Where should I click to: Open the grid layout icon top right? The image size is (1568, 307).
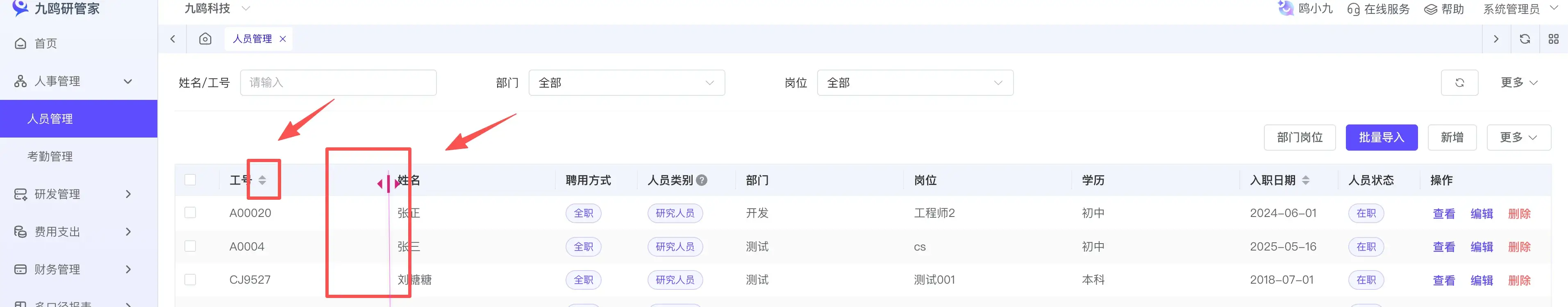pos(1554,38)
